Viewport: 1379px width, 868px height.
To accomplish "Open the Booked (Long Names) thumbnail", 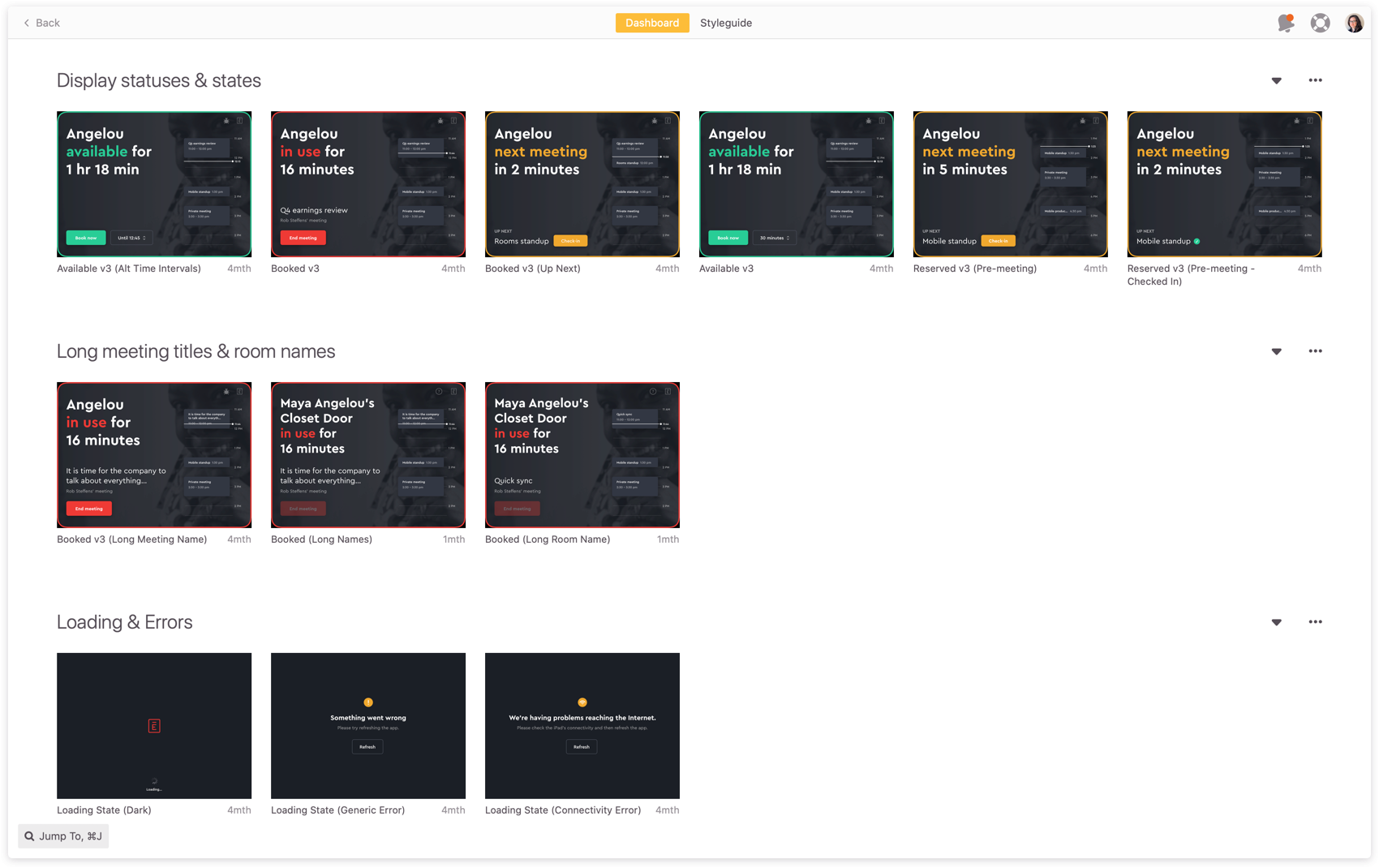I will coord(368,455).
